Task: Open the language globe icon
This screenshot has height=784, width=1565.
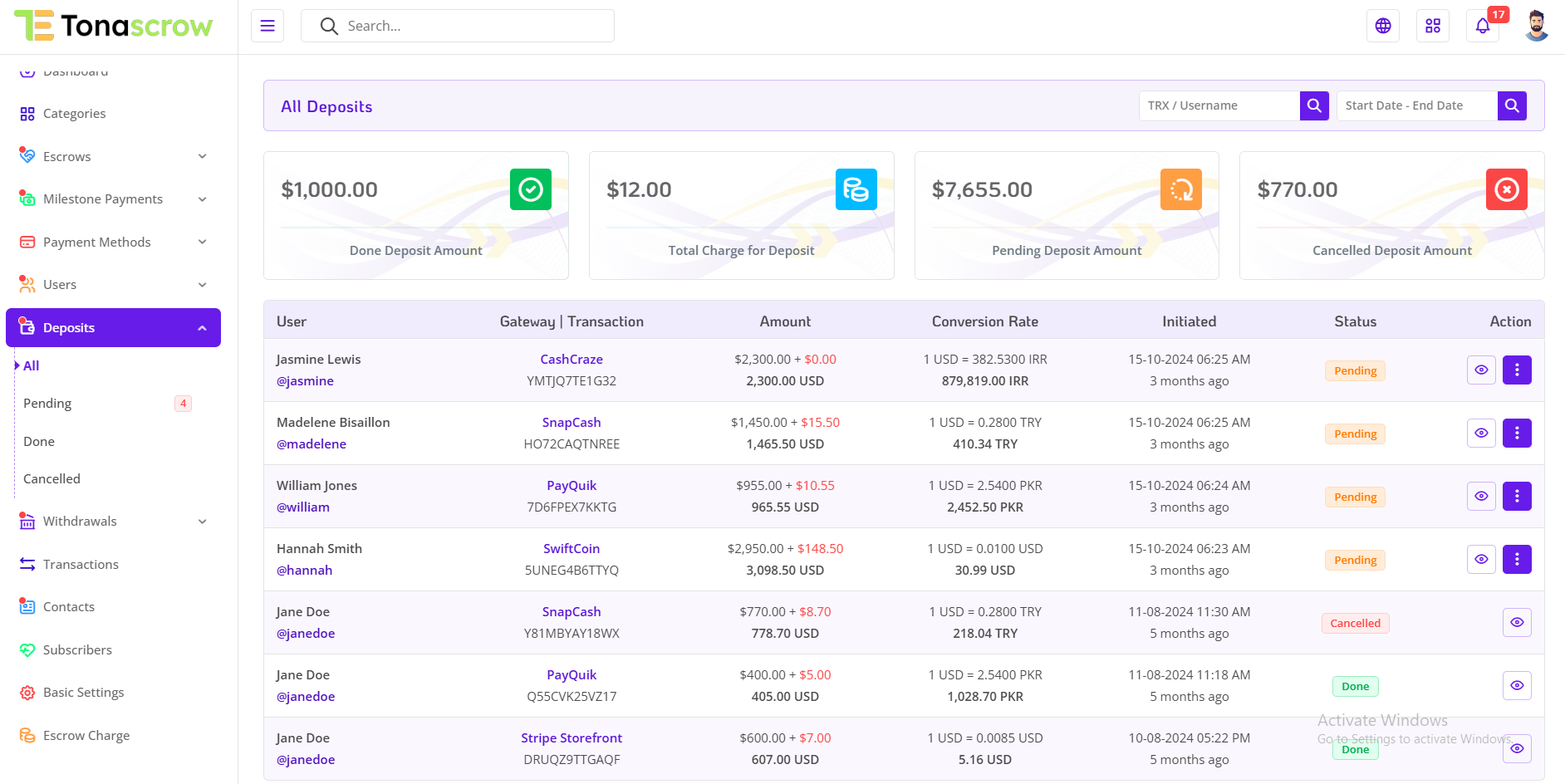Action: (x=1383, y=26)
